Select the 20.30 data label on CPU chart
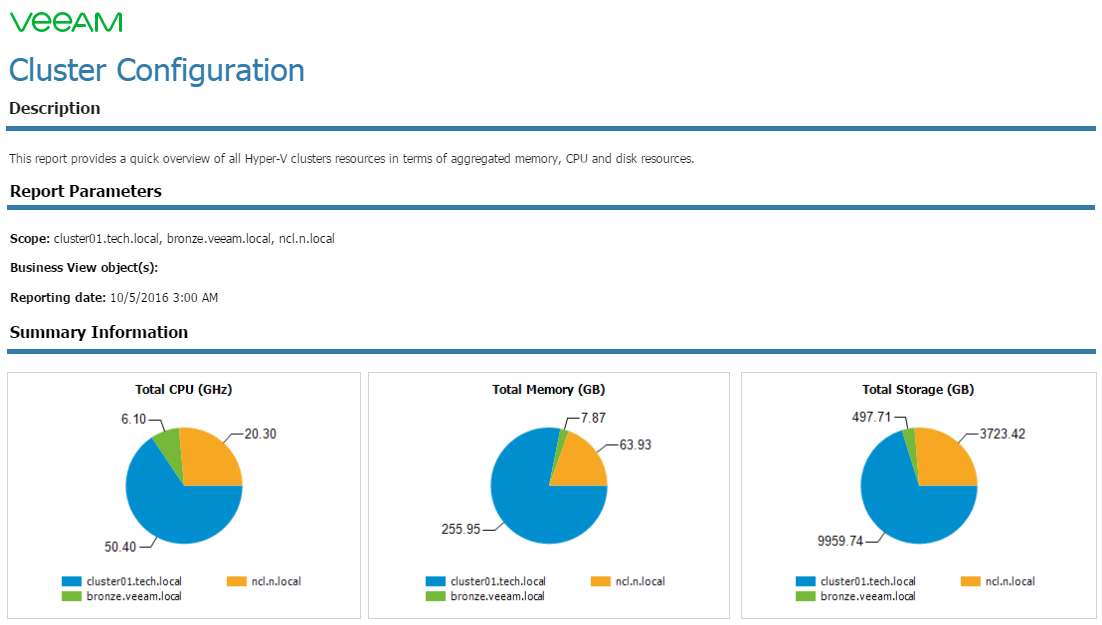 (260, 434)
